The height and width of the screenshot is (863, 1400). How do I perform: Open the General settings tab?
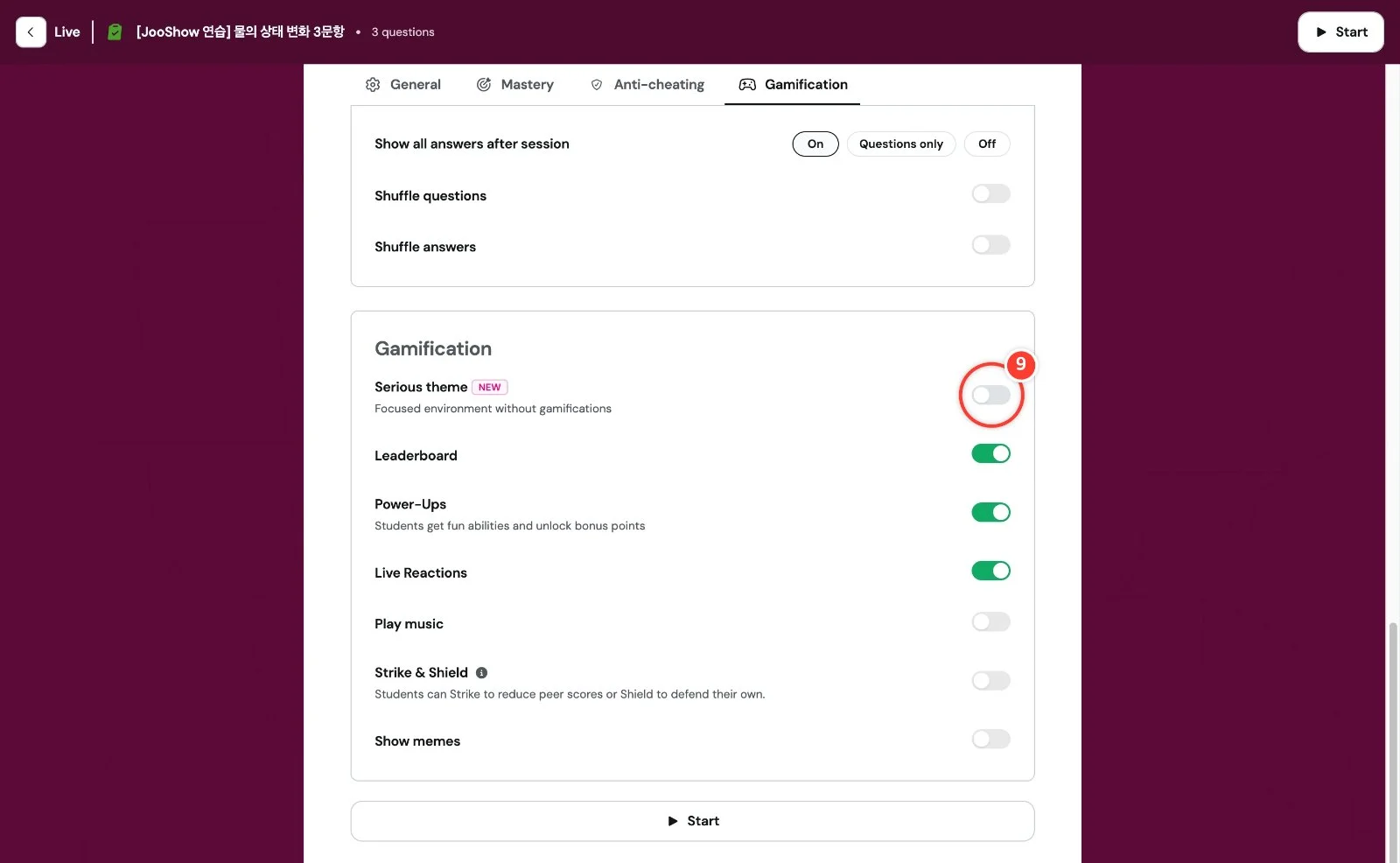[403, 85]
